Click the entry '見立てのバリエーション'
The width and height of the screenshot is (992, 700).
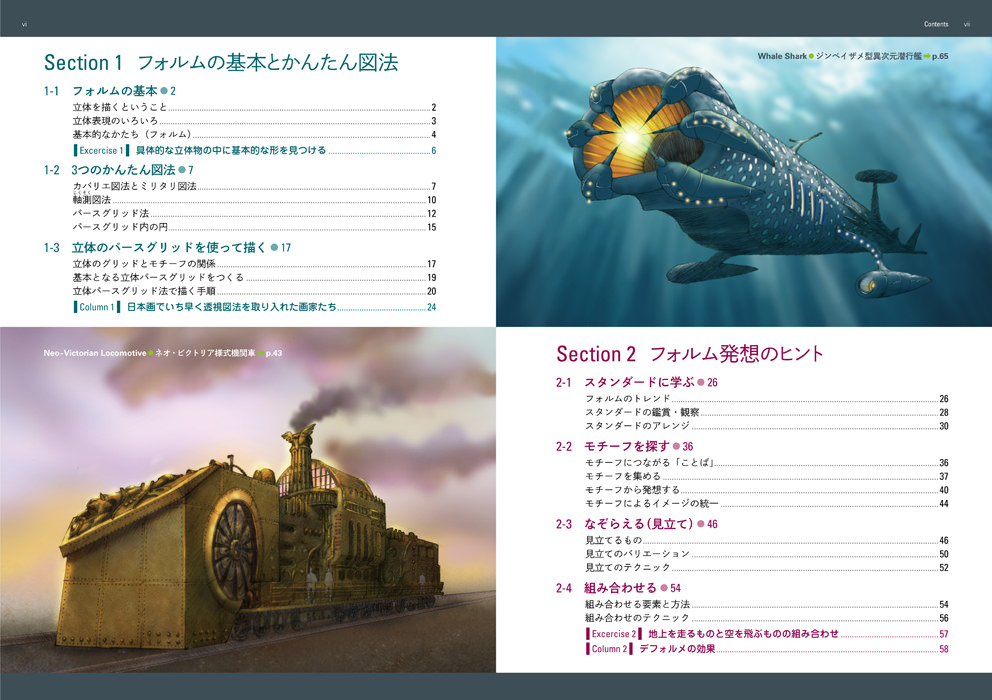[767, 554]
